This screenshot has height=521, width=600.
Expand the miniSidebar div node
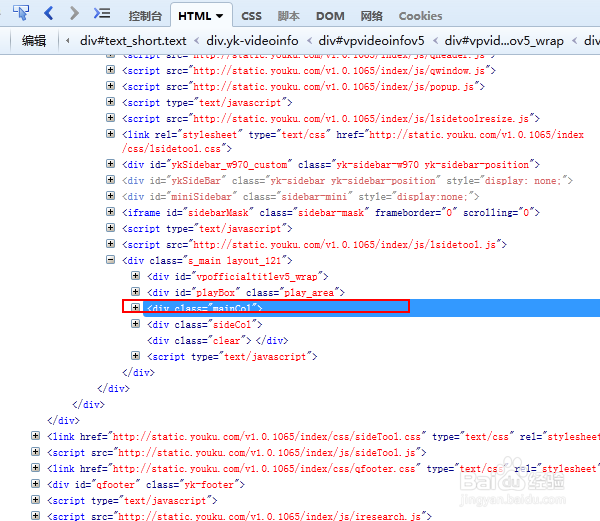[x=111, y=196]
